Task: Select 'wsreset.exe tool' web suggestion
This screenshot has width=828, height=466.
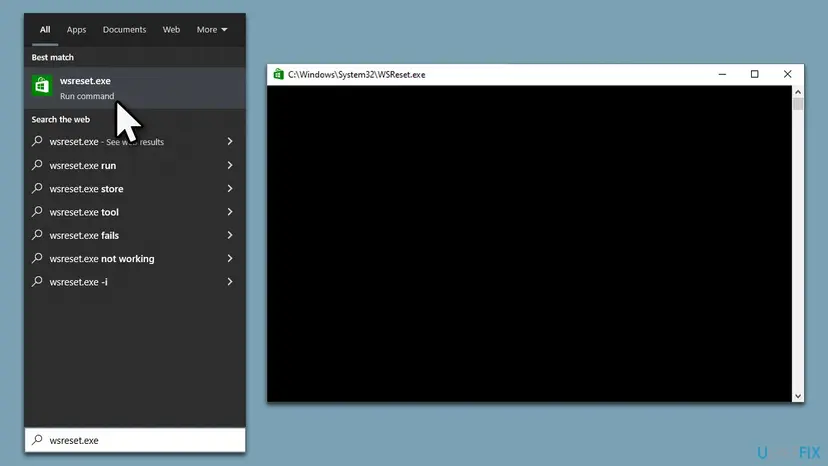Action: coord(135,211)
